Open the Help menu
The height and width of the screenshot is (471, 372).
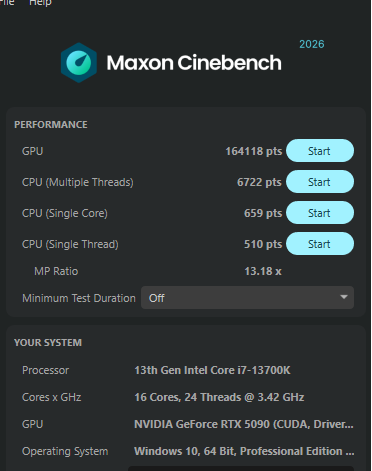pyautogui.click(x=40, y=3)
